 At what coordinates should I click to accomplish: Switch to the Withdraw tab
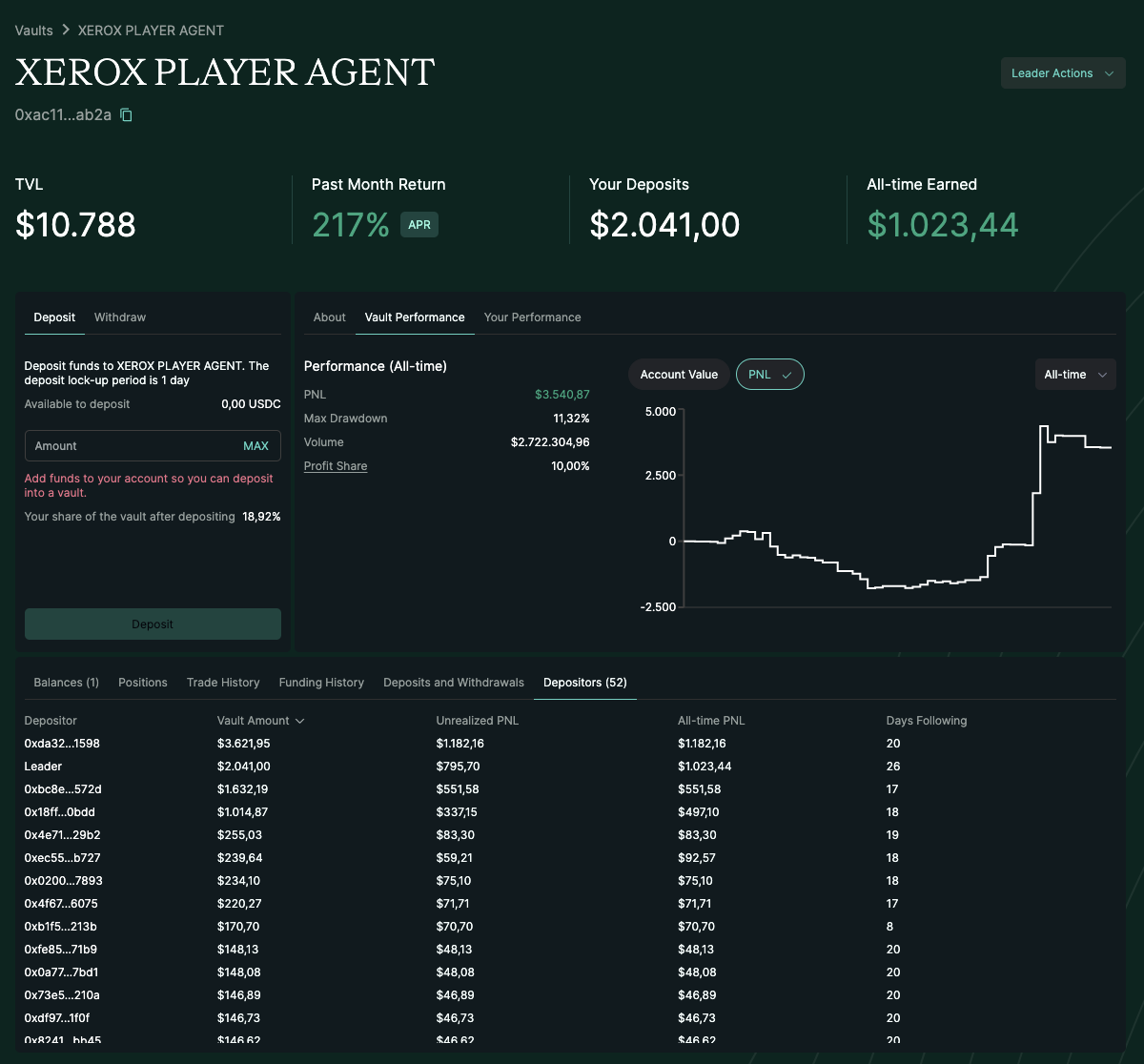[x=120, y=317]
